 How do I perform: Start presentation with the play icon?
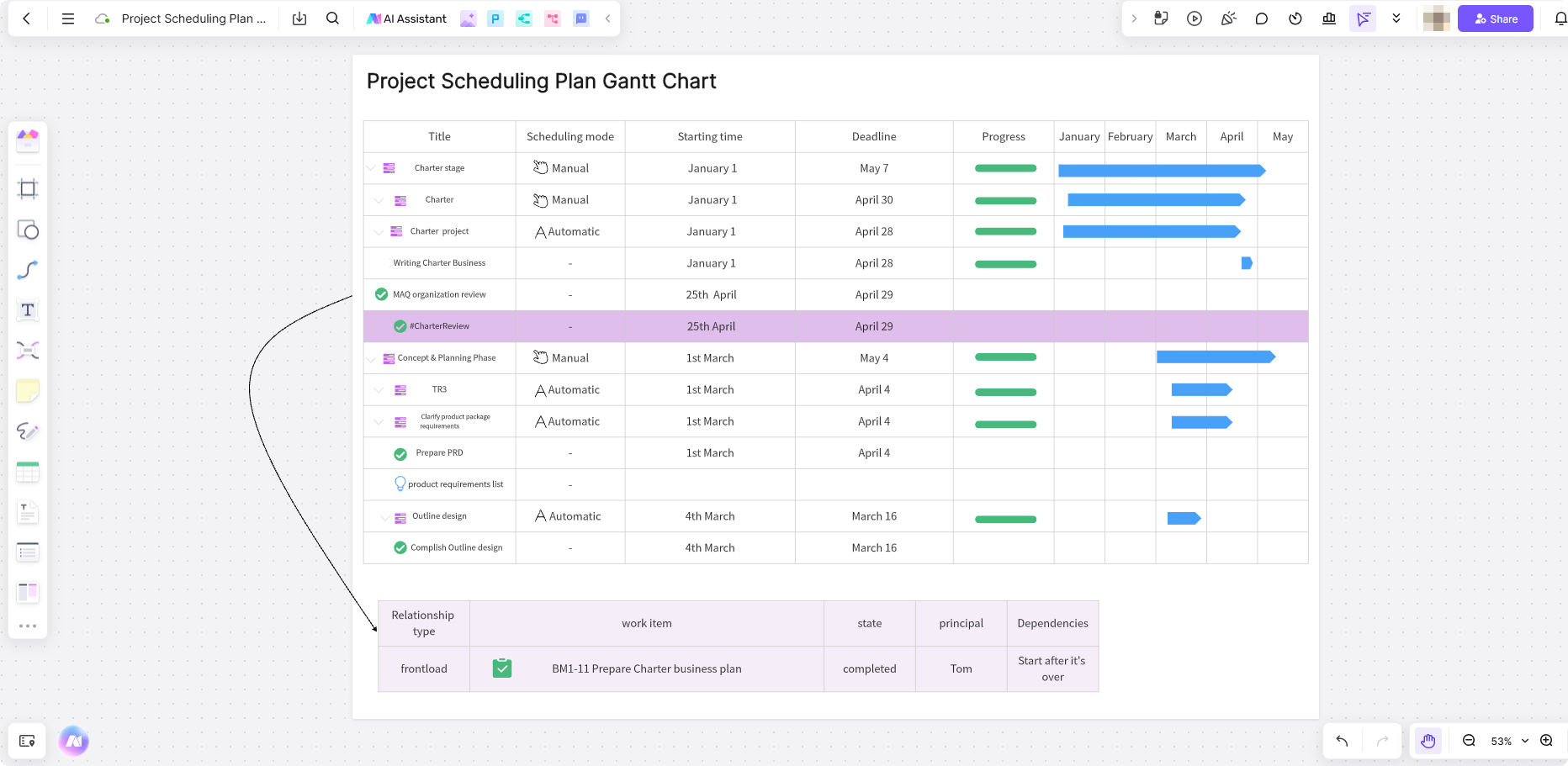tap(1195, 18)
